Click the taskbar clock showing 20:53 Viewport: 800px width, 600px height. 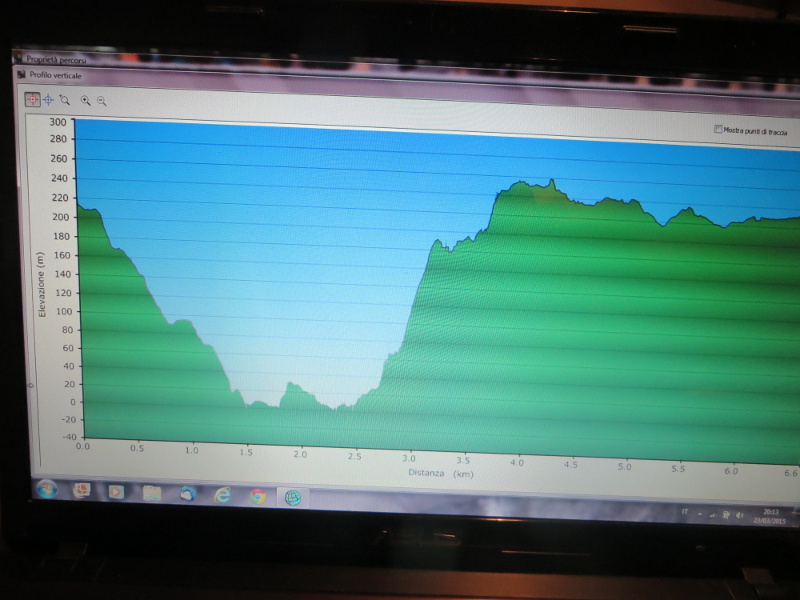pos(771,514)
